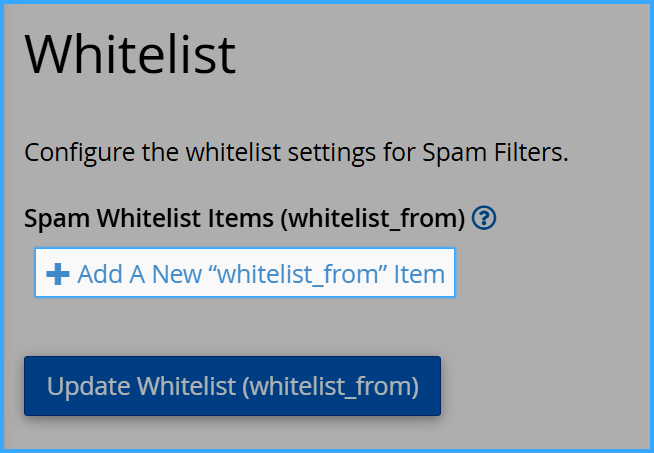Click empty gray area below Update button

[232, 434]
